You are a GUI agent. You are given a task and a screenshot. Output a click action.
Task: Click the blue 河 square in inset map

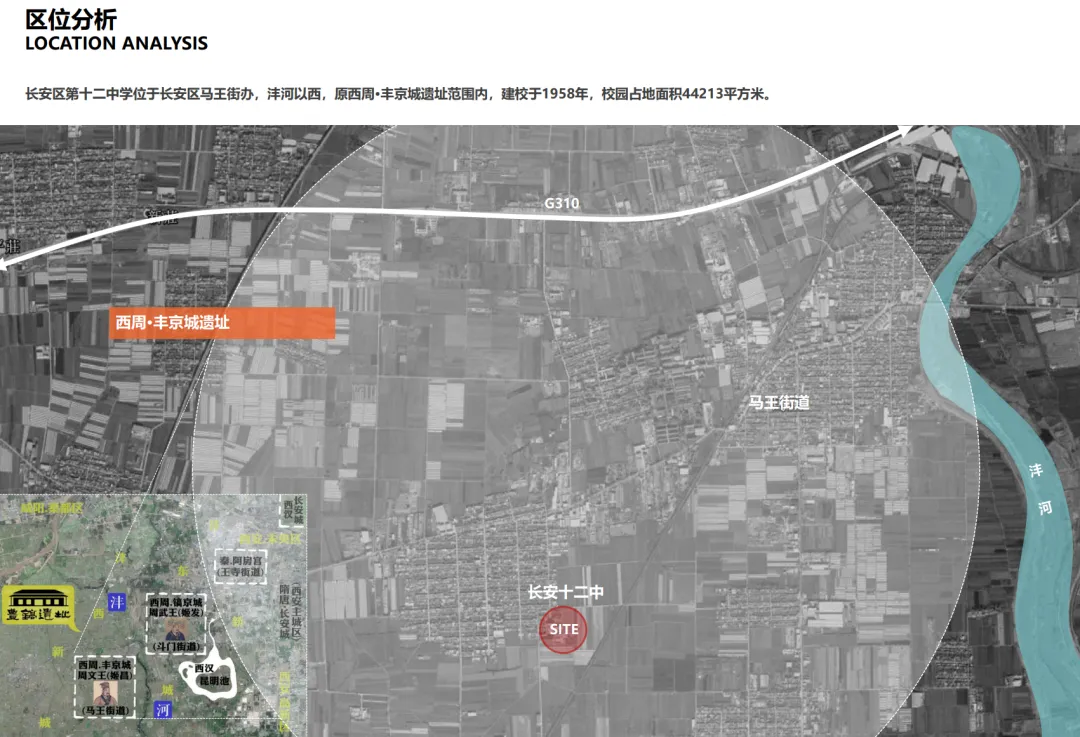click(x=163, y=709)
